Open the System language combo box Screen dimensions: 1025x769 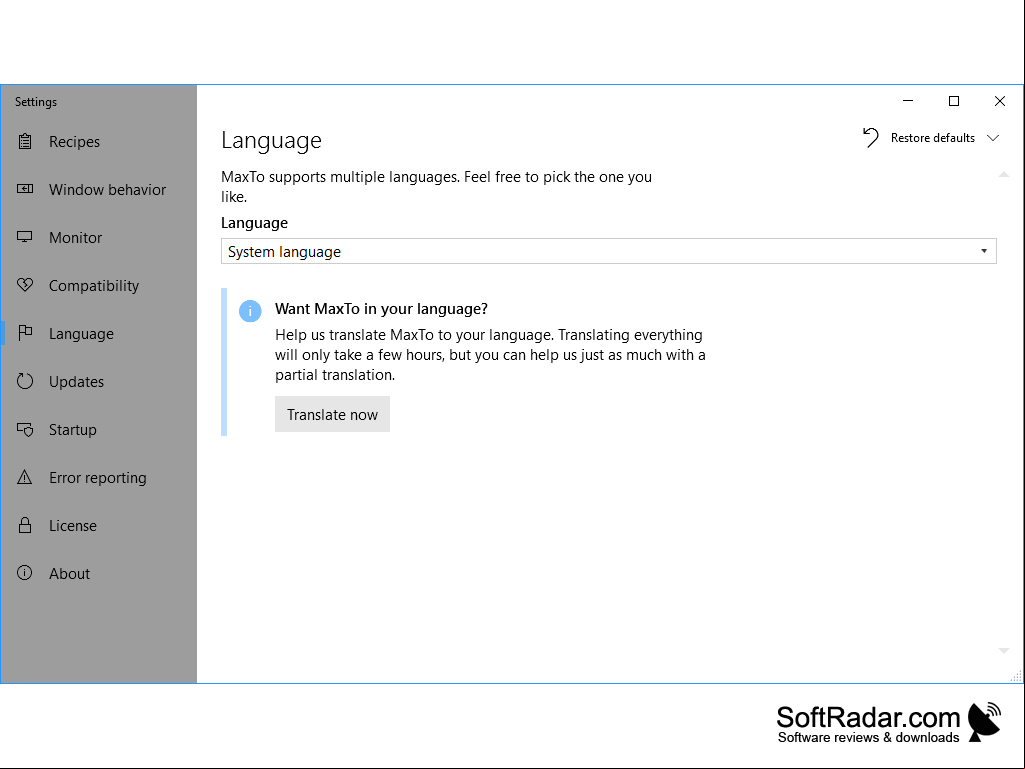click(x=609, y=251)
